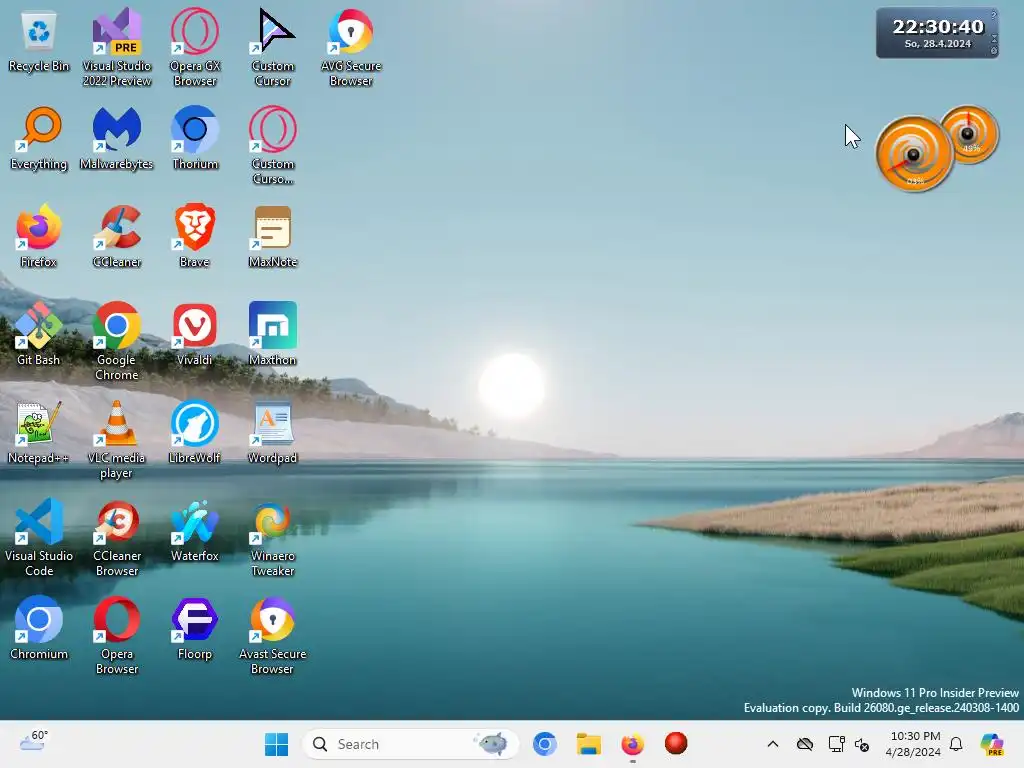This screenshot has width=1024, height=768.
Task: Select CCleaner Browser desktop icon
Action: (x=117, y=537)
